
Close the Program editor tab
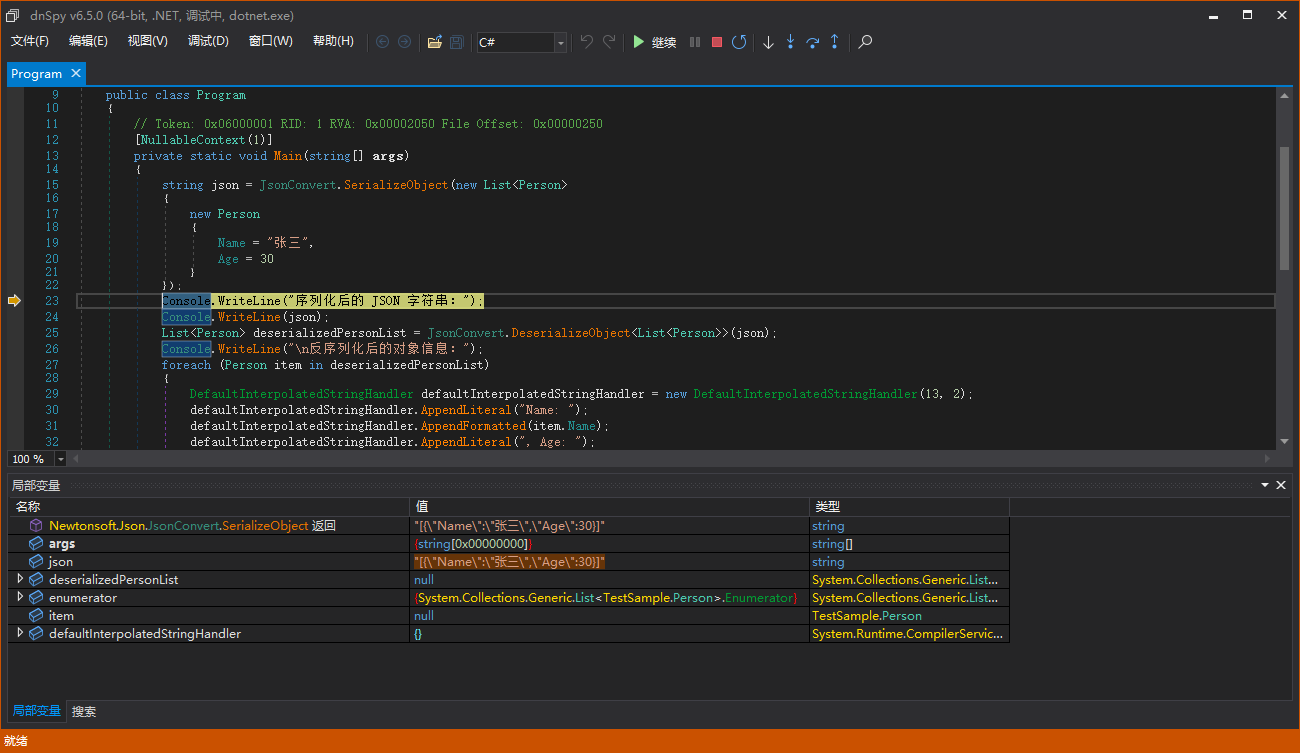pos(76,73)
